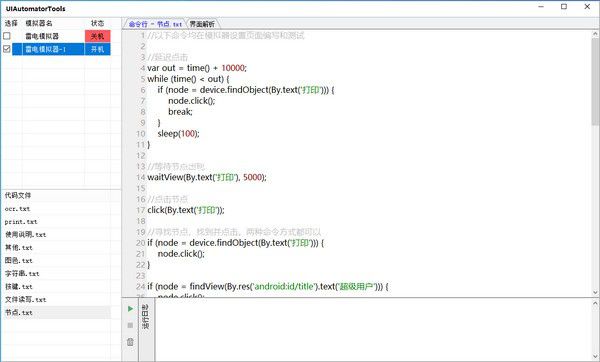Place cursor on line 4 var out statement

point(197,68)
